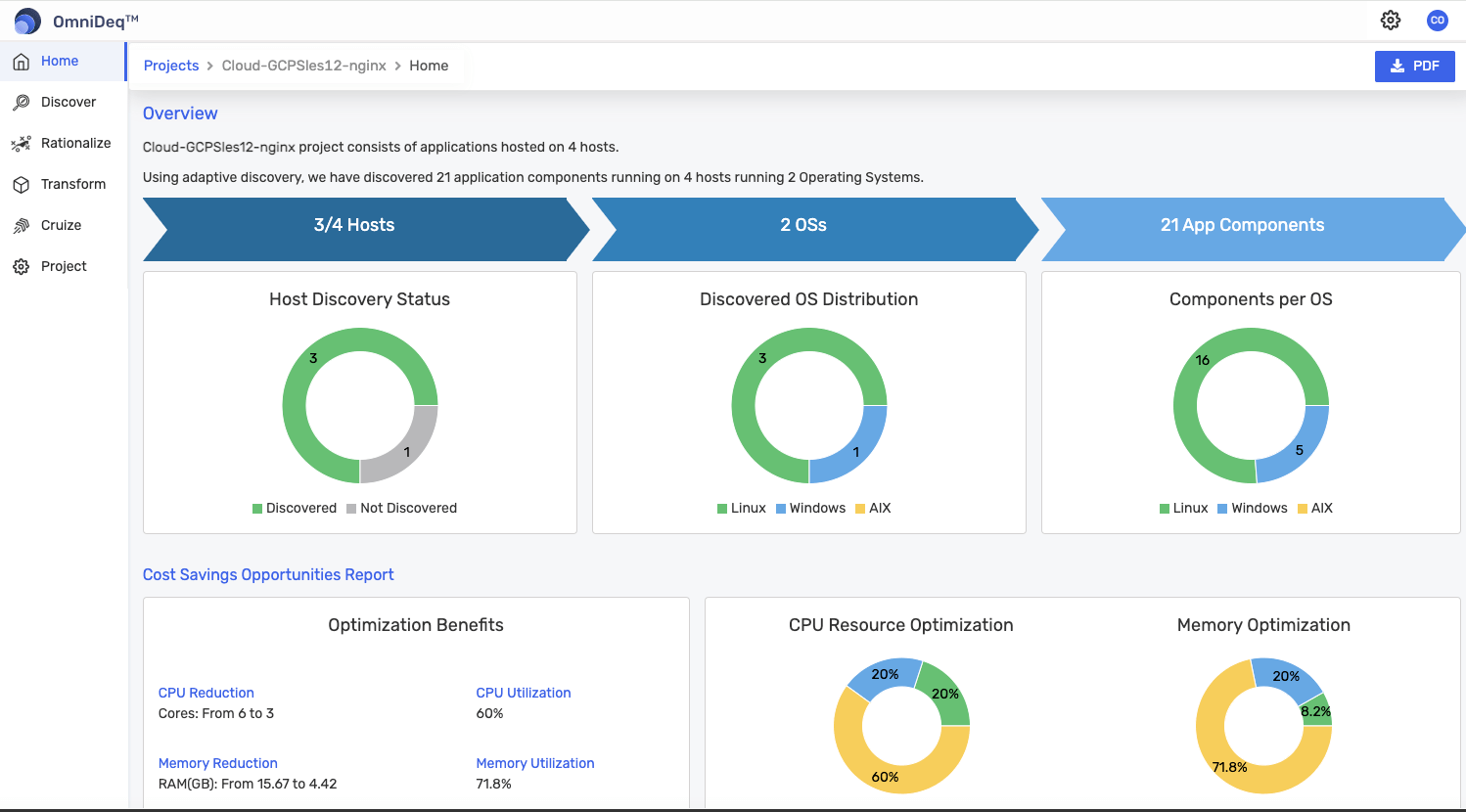Select Cloud-GCPSles12-nginx breadcrumb item
This screenshot has height=812, width=1466.
(x=304, y=66)
